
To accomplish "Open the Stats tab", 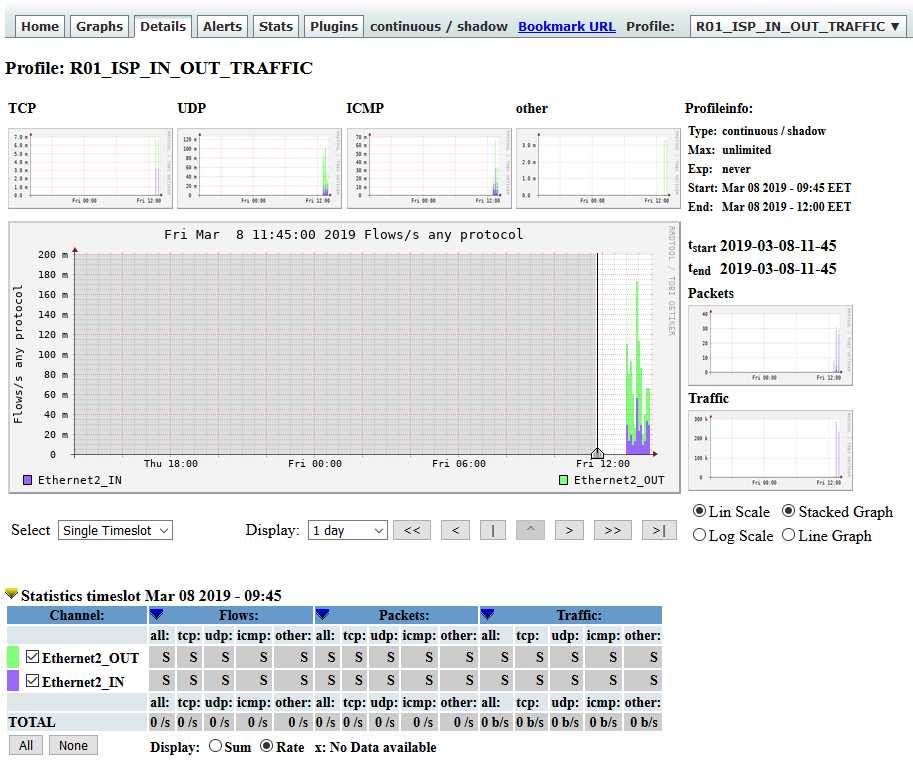I will point(276,26).
